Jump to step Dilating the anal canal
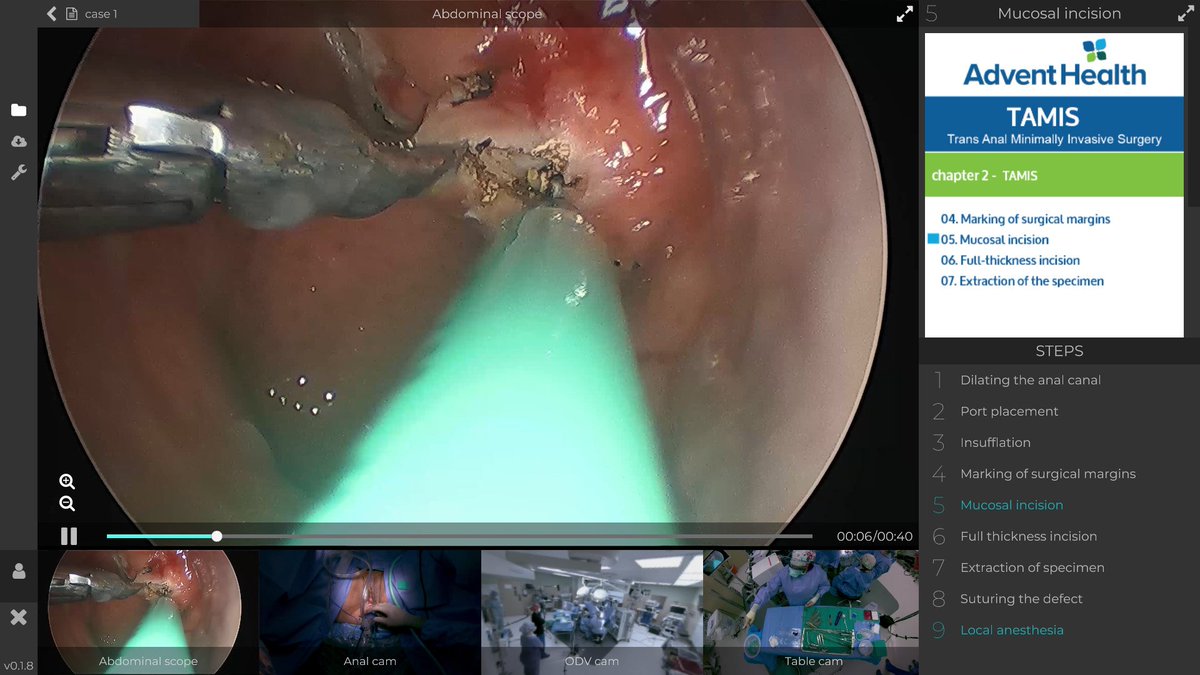Image resolution: width=1200 pixels, height=675 pixels. pyautogui.click(x=1030, y=380)
